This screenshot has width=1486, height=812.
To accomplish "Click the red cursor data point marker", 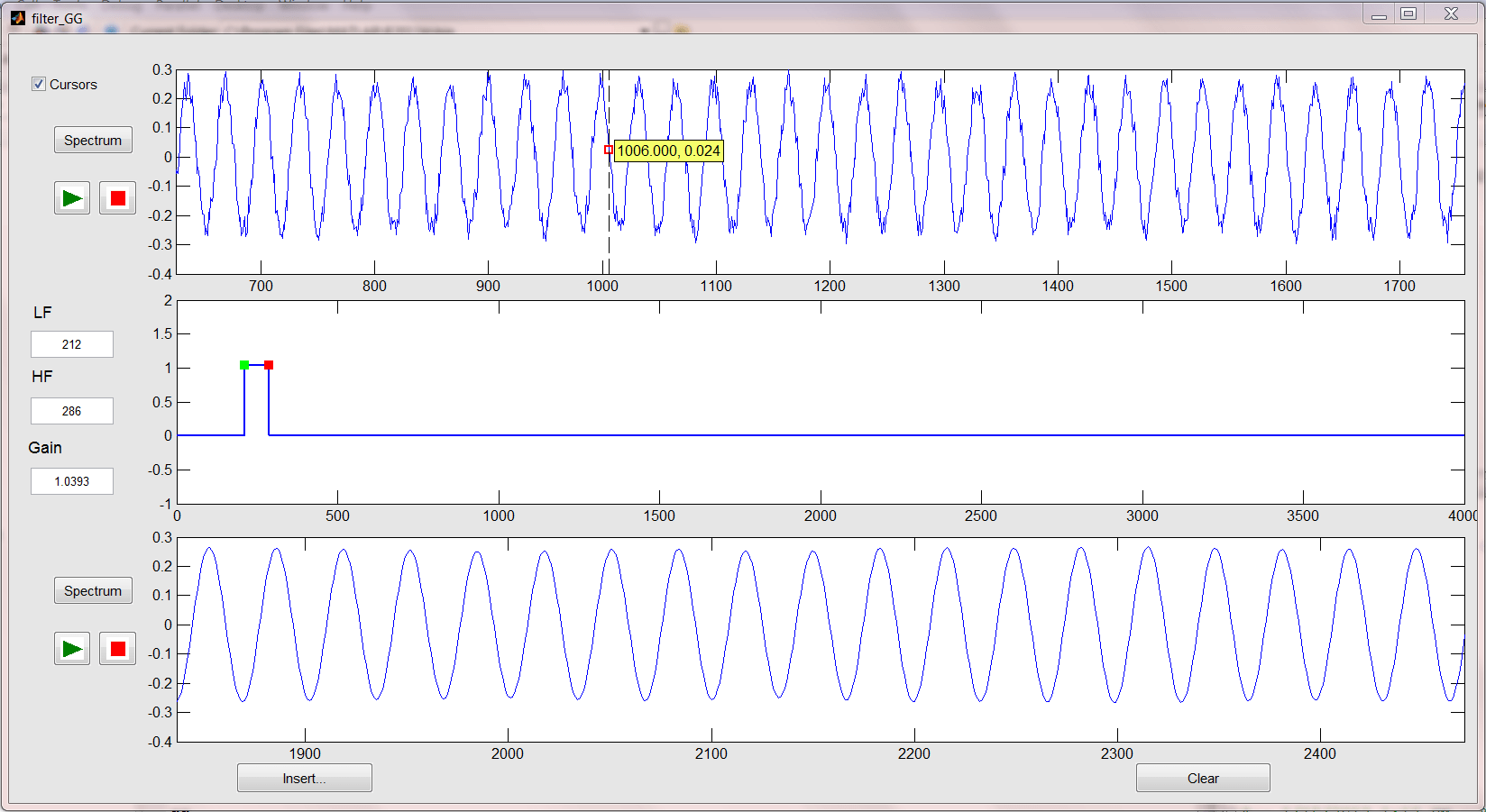I will point(608,150).
